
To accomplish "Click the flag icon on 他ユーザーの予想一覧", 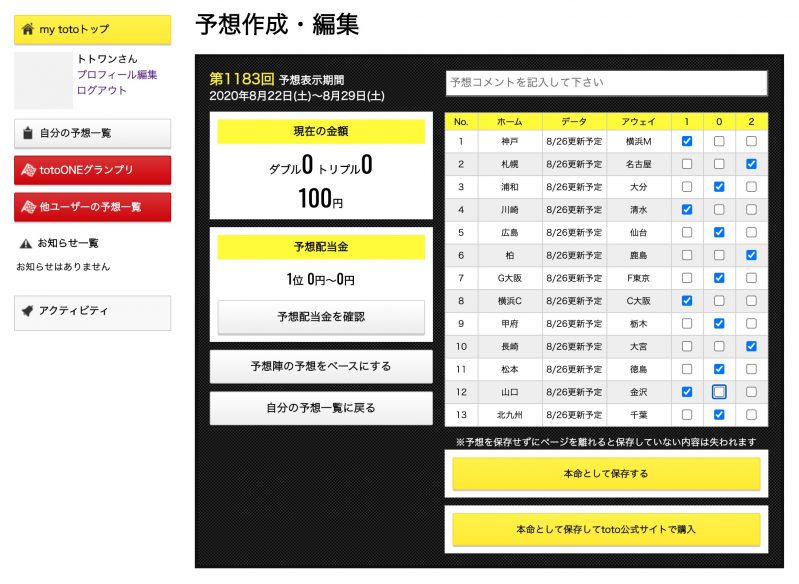I will 29,207.
